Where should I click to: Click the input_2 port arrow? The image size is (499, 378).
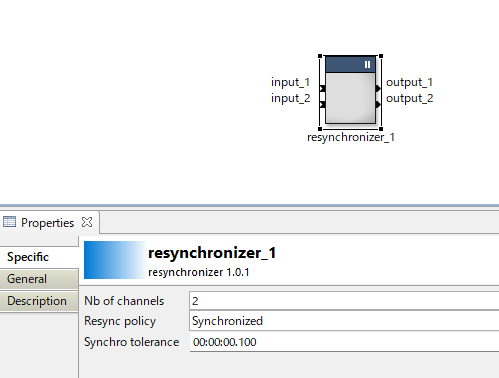[x=323, y=104]
